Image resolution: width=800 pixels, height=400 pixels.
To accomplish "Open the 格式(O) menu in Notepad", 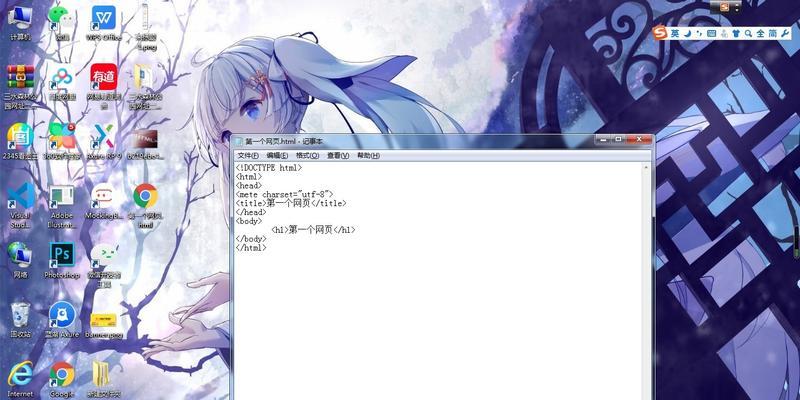I will (307, 156).
